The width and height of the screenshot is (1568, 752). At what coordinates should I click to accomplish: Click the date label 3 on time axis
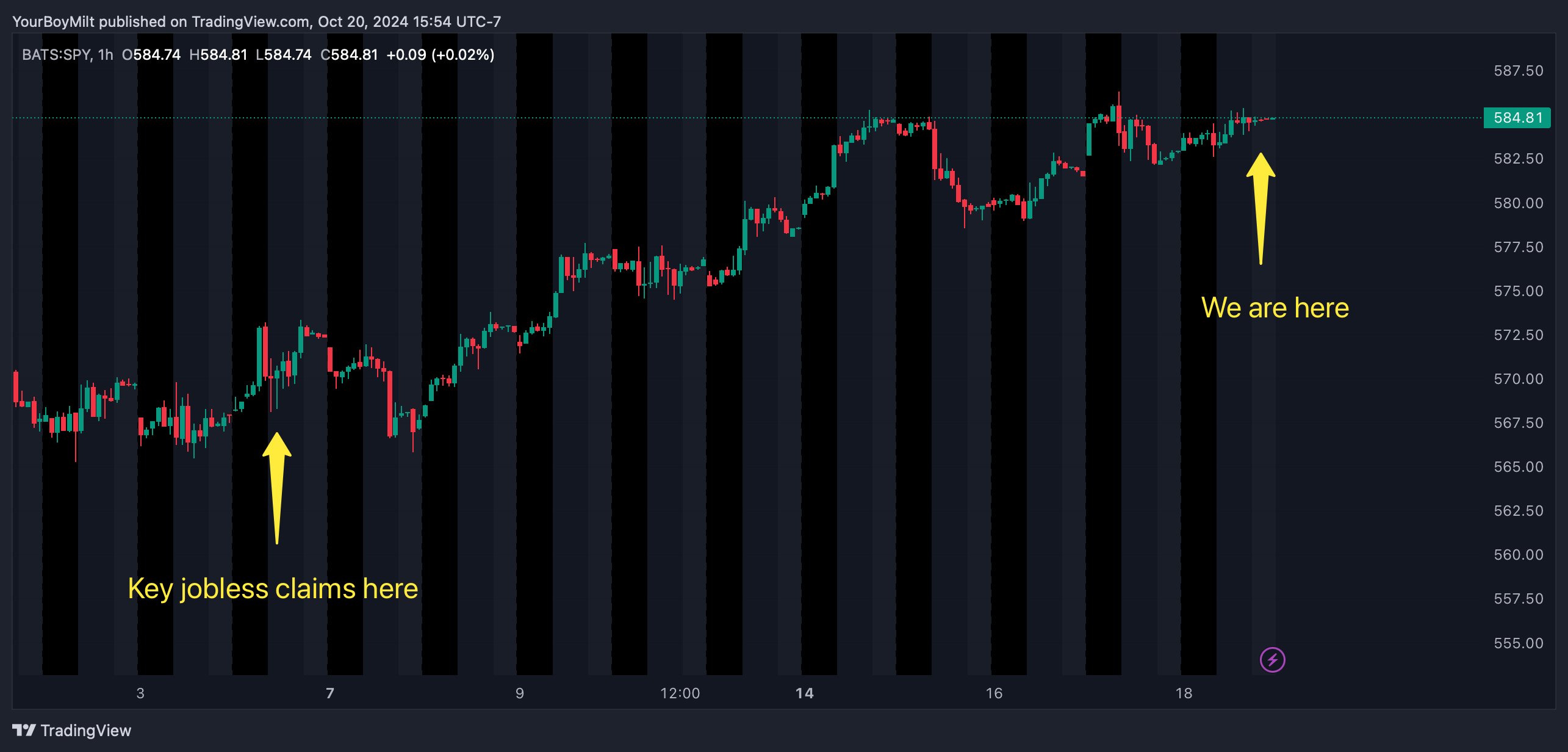(140, 693)
